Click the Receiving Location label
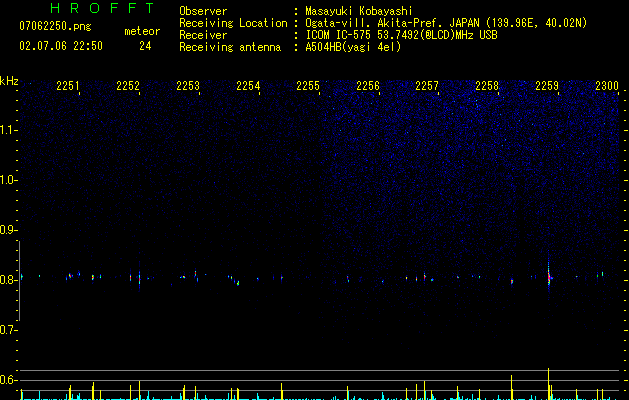The height and width of the screenshot is (400, 629). 233,23
